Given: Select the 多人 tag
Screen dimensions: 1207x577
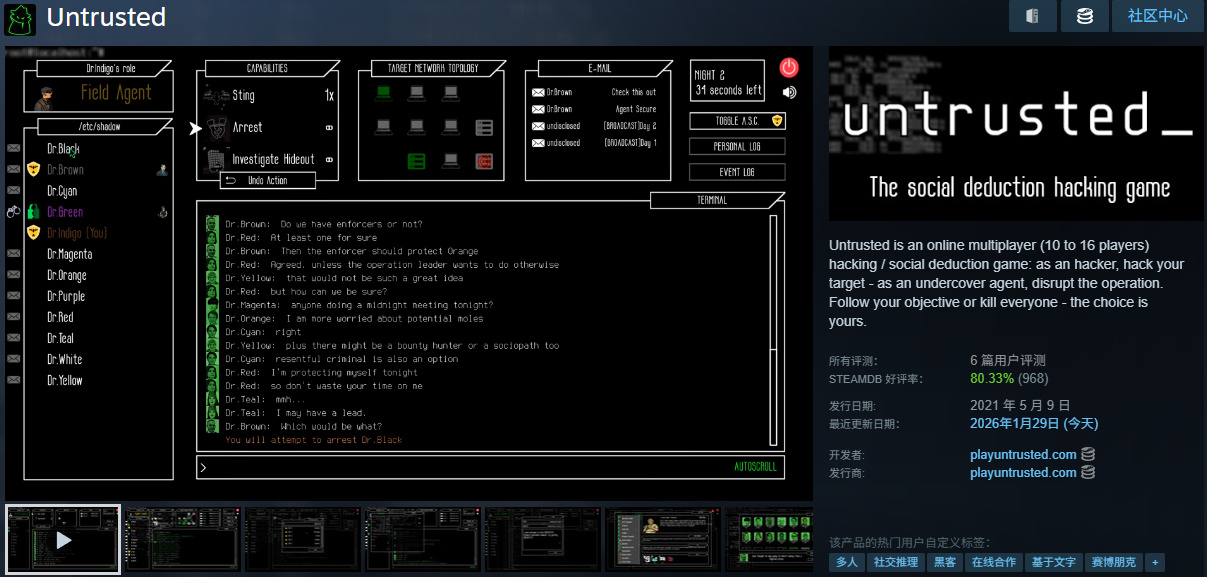Looking at the screenshot, I should (847, 562).
